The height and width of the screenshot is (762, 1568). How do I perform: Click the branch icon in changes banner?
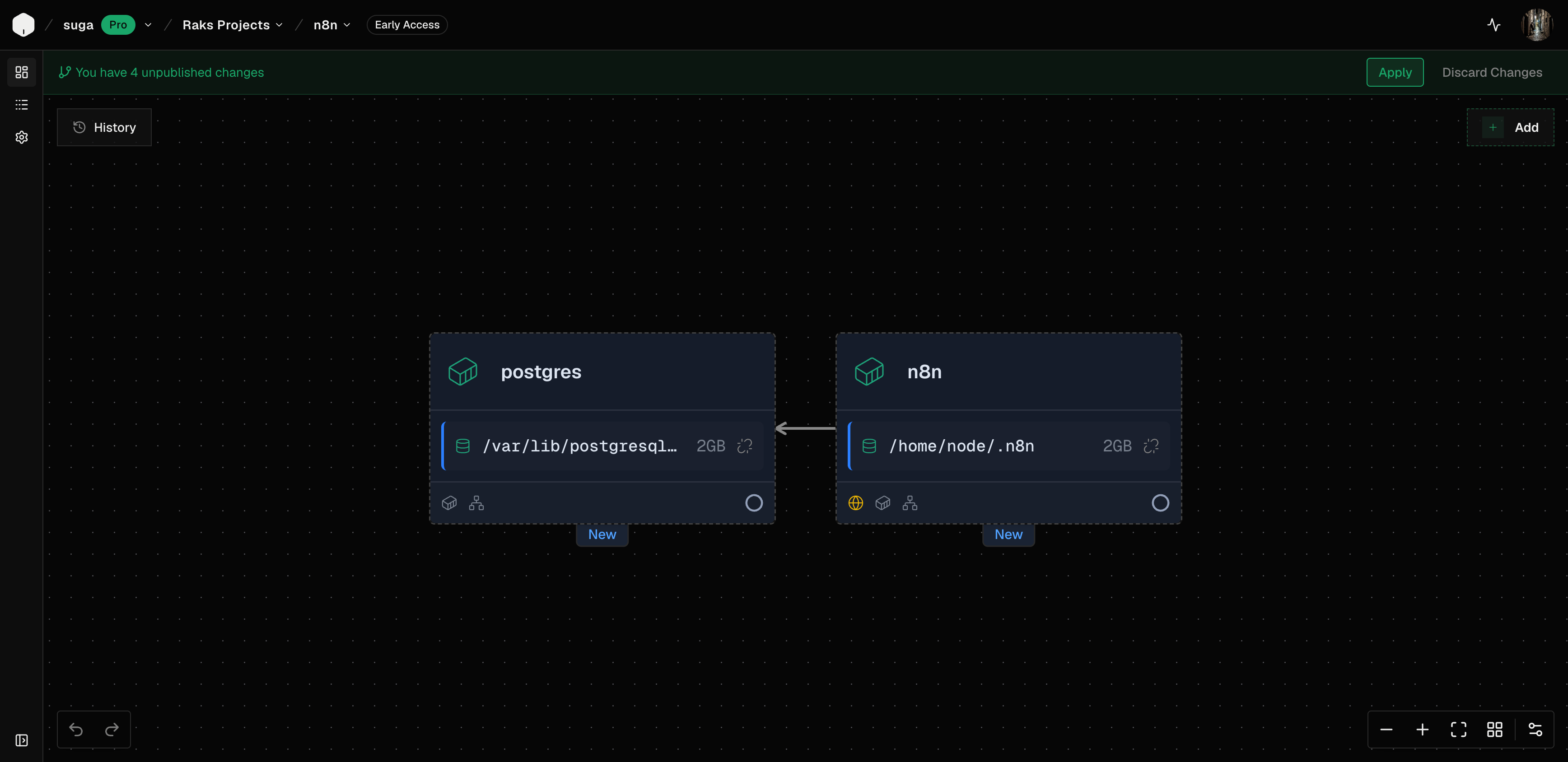tap(65, 72)
